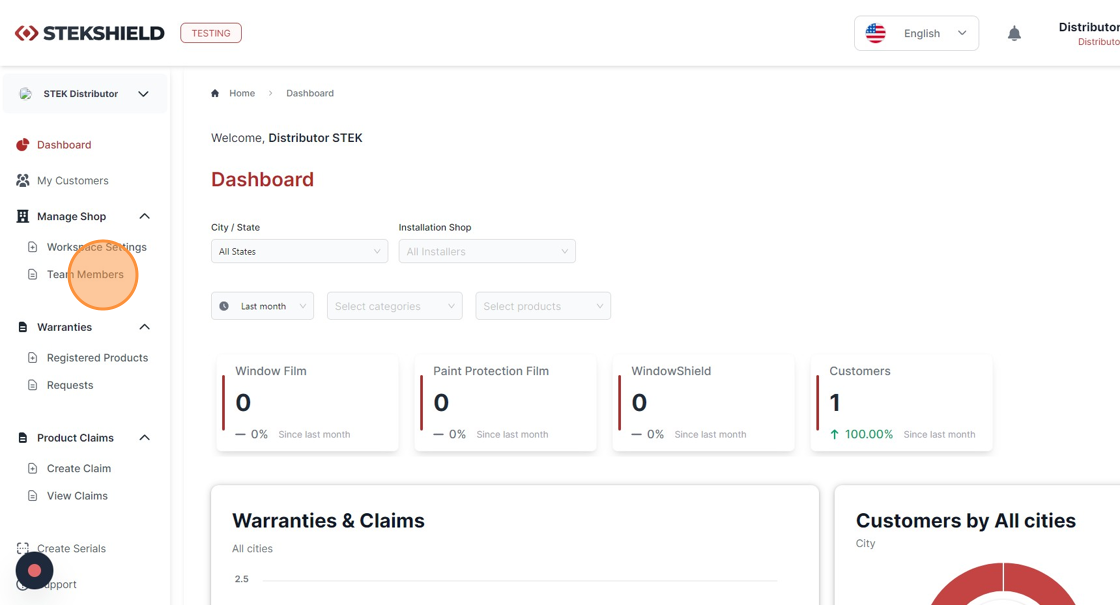Open Create Serials page
Image resolution: width=1120 pixels, height=605 pixels.
pos(71,549)
